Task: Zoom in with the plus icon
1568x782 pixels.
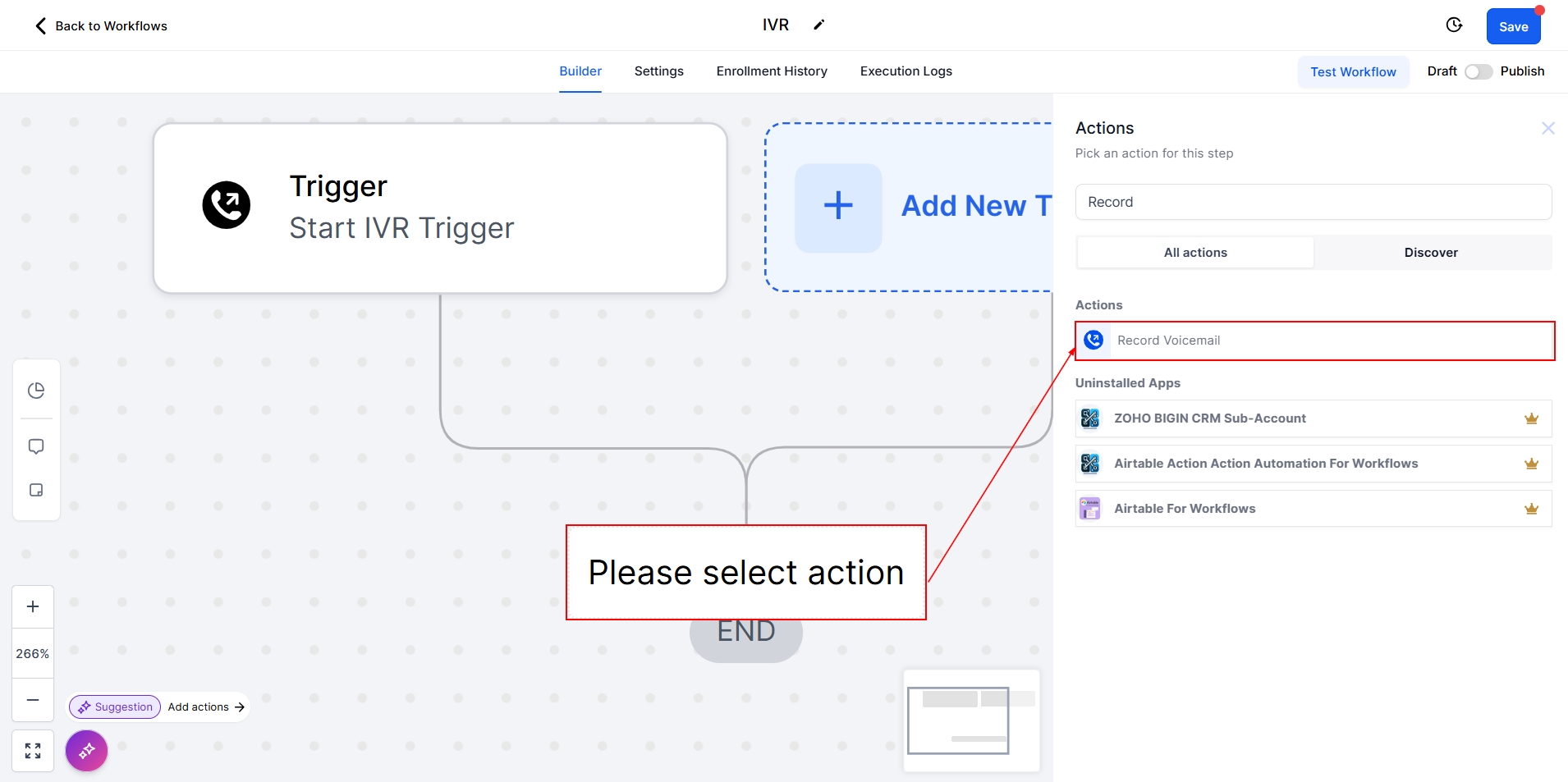Action: pos(33,606)
